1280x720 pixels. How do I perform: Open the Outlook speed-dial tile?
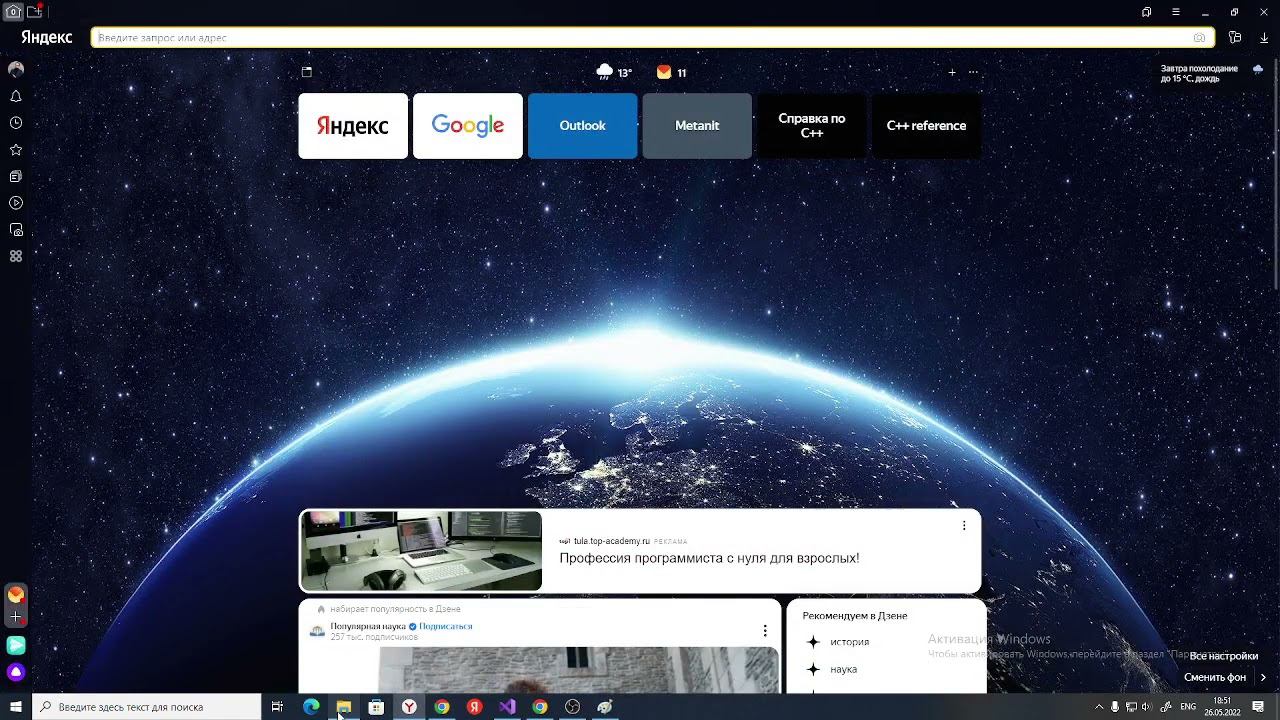(x=582, y=126)
